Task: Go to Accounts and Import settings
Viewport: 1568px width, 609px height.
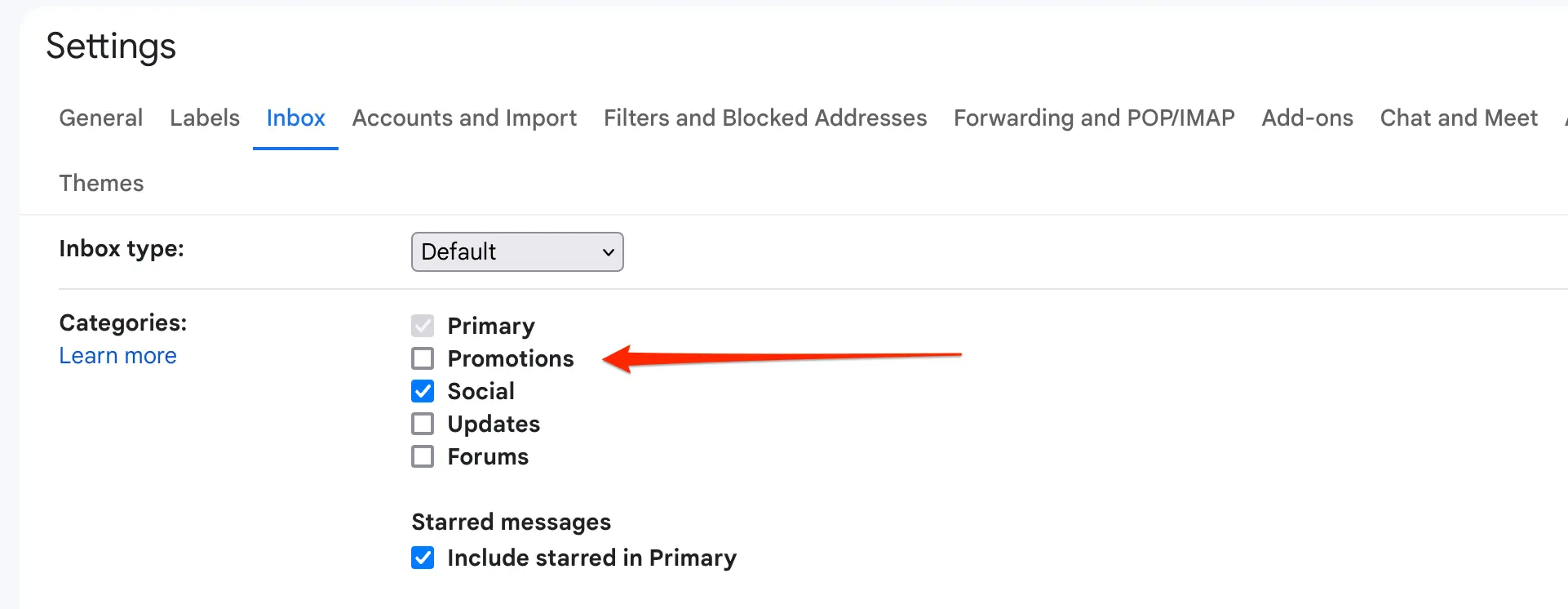Action: click(x=463, y=118)
